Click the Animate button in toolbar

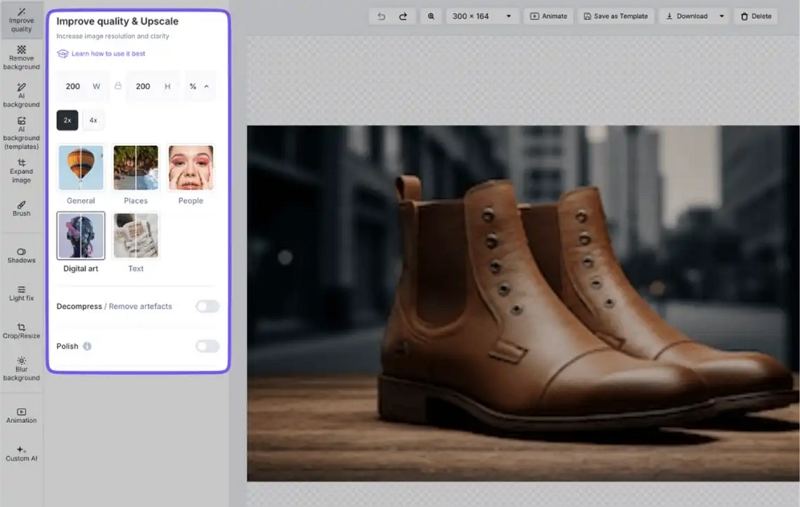coord(548,16)
